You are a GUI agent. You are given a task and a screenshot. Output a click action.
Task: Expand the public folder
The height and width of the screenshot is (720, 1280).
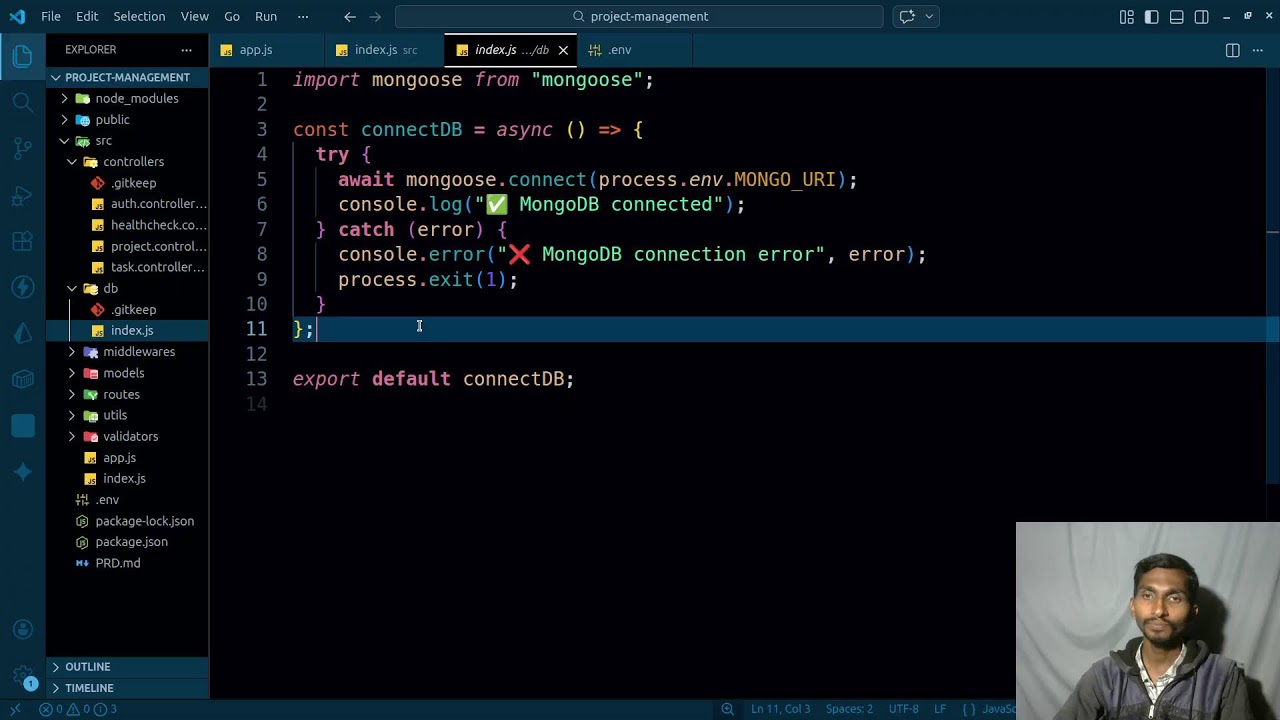point(127,119)
